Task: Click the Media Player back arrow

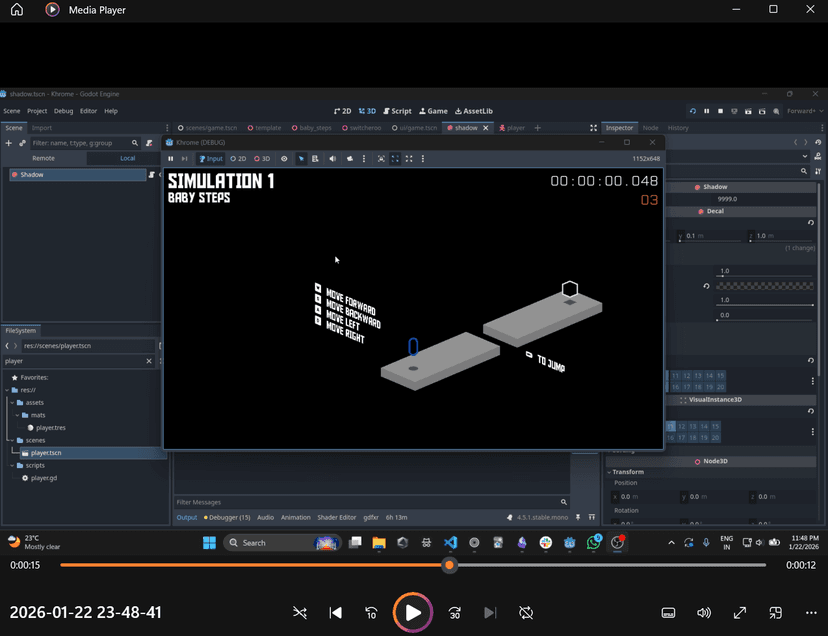Action: tap(17, 10)
